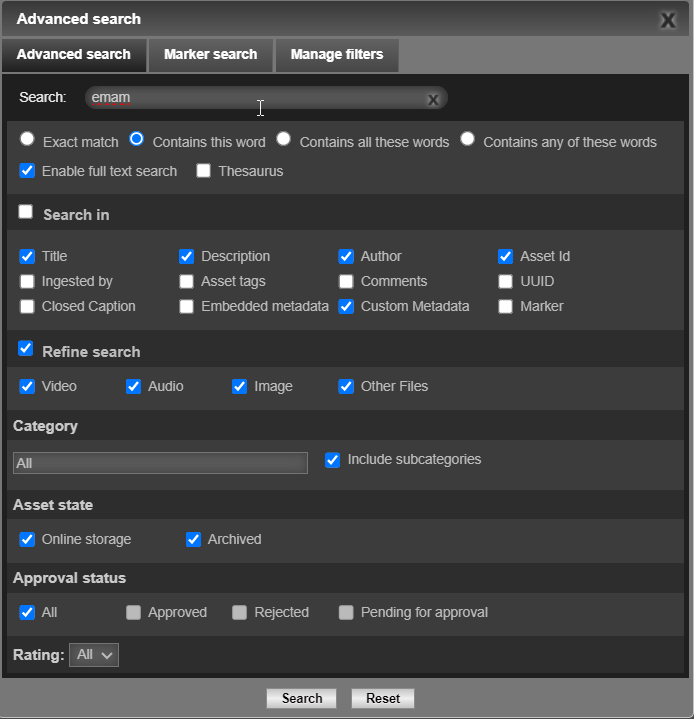694x719 pixels.
Task: Uncheck the Description checkbox
Action: 186,256
